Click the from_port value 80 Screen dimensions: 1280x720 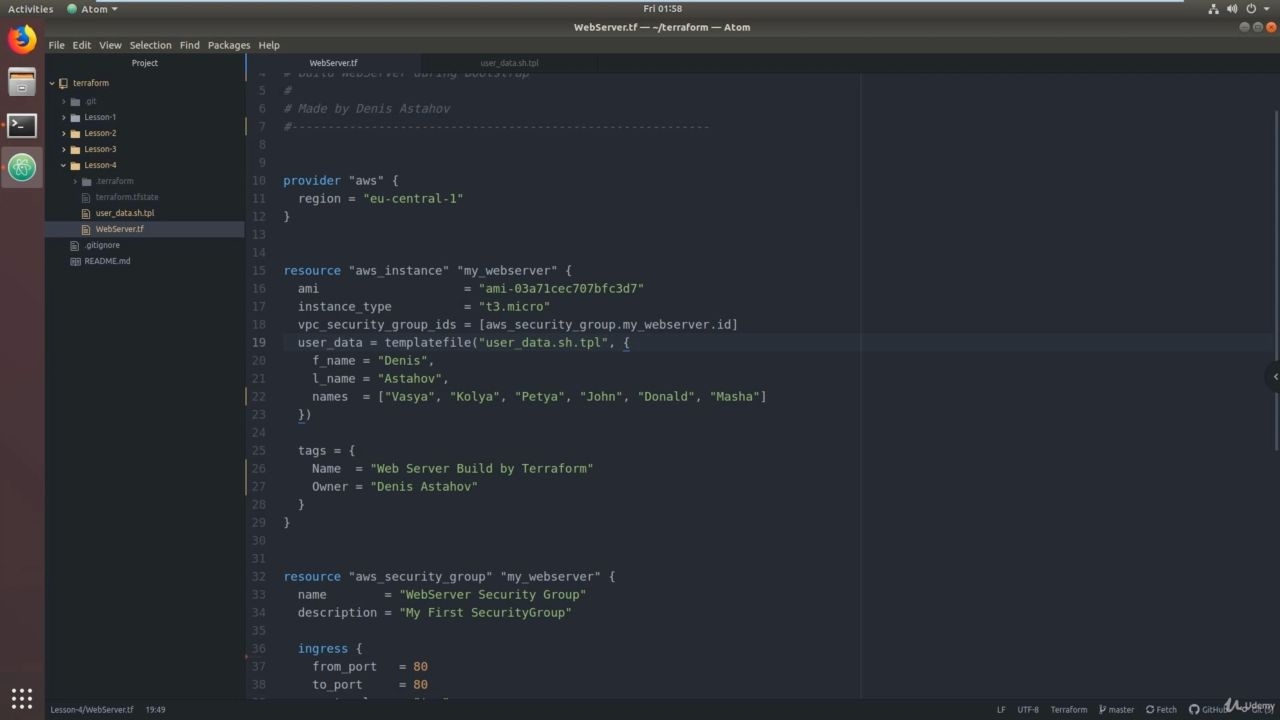[420, 667]
